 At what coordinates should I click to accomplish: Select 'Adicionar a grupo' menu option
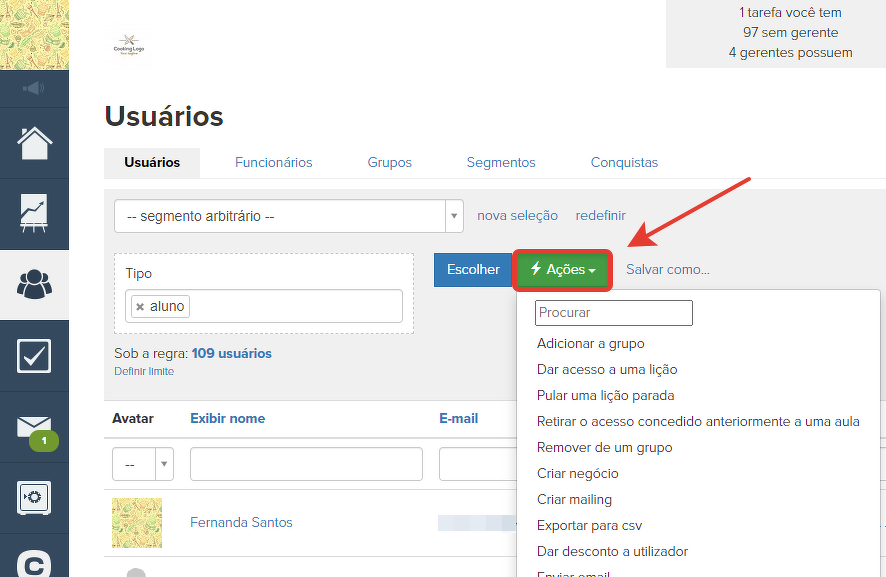[x=590, y=343]
